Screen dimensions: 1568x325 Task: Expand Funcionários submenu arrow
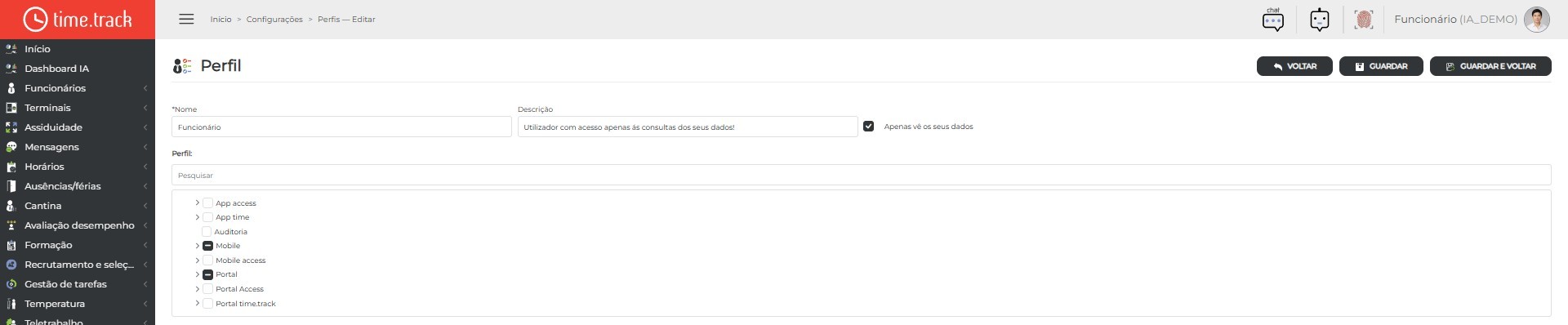tap(145, 88)
